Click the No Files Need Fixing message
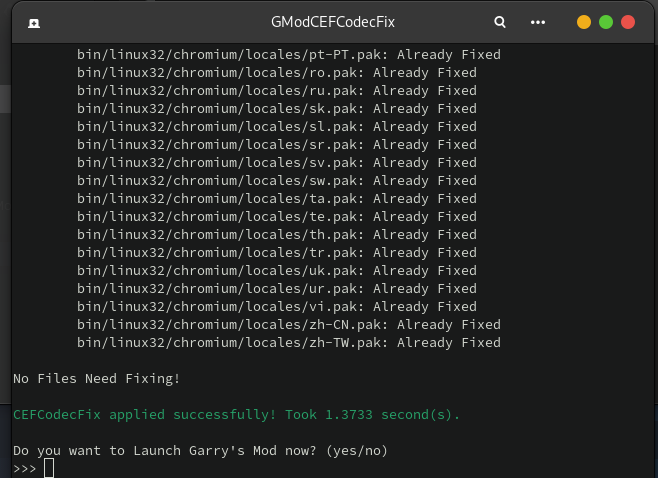This screenshot has width=658, height=478. pos(96,379)
